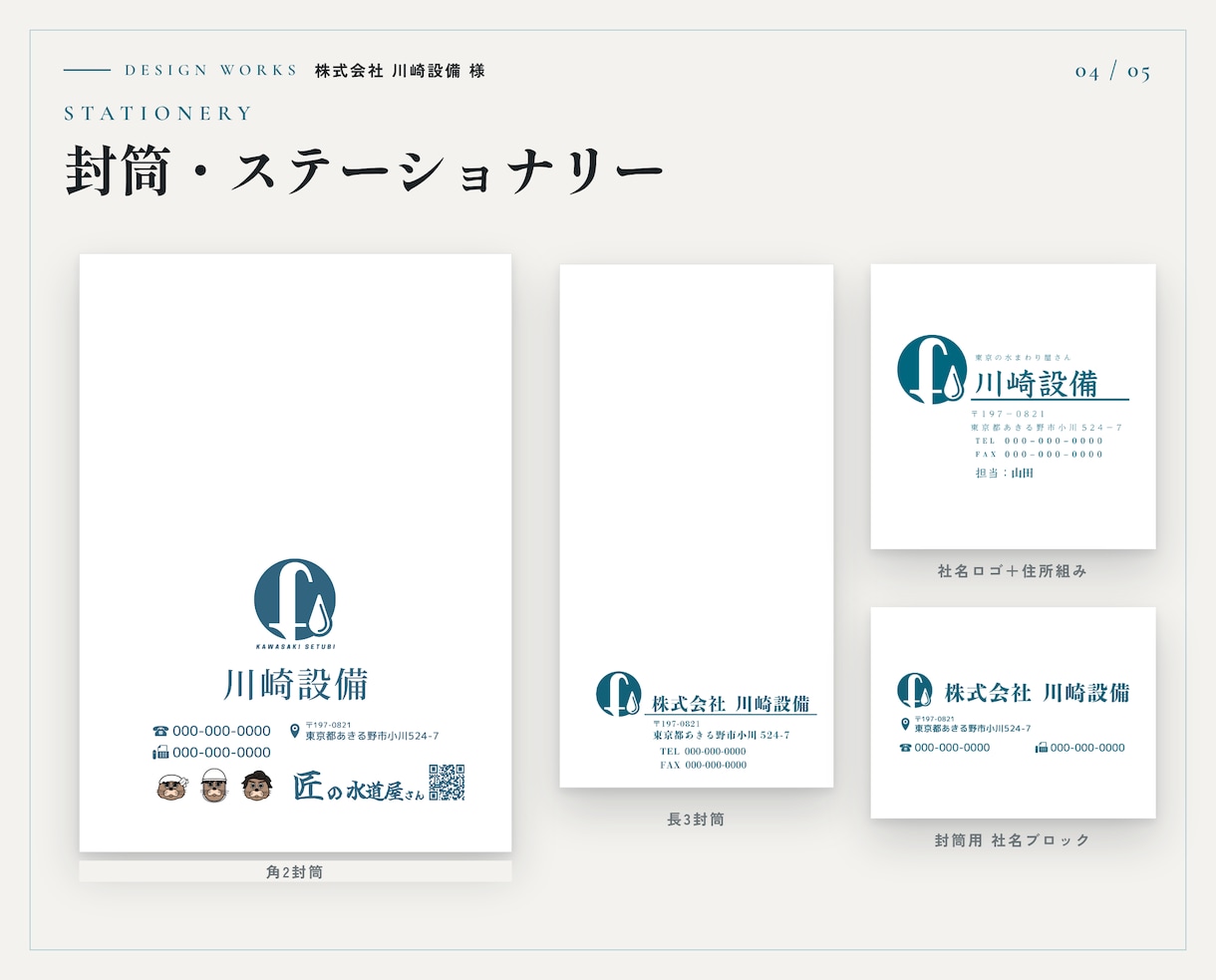Click the large 川崎設備 name on the 角2 envelope
The image size is (1216, 980).
[x=296, y=684]
